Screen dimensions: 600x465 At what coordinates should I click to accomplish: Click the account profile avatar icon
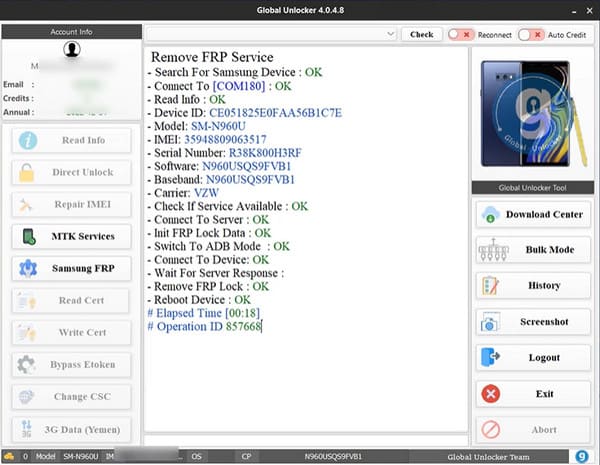point(72,49)
